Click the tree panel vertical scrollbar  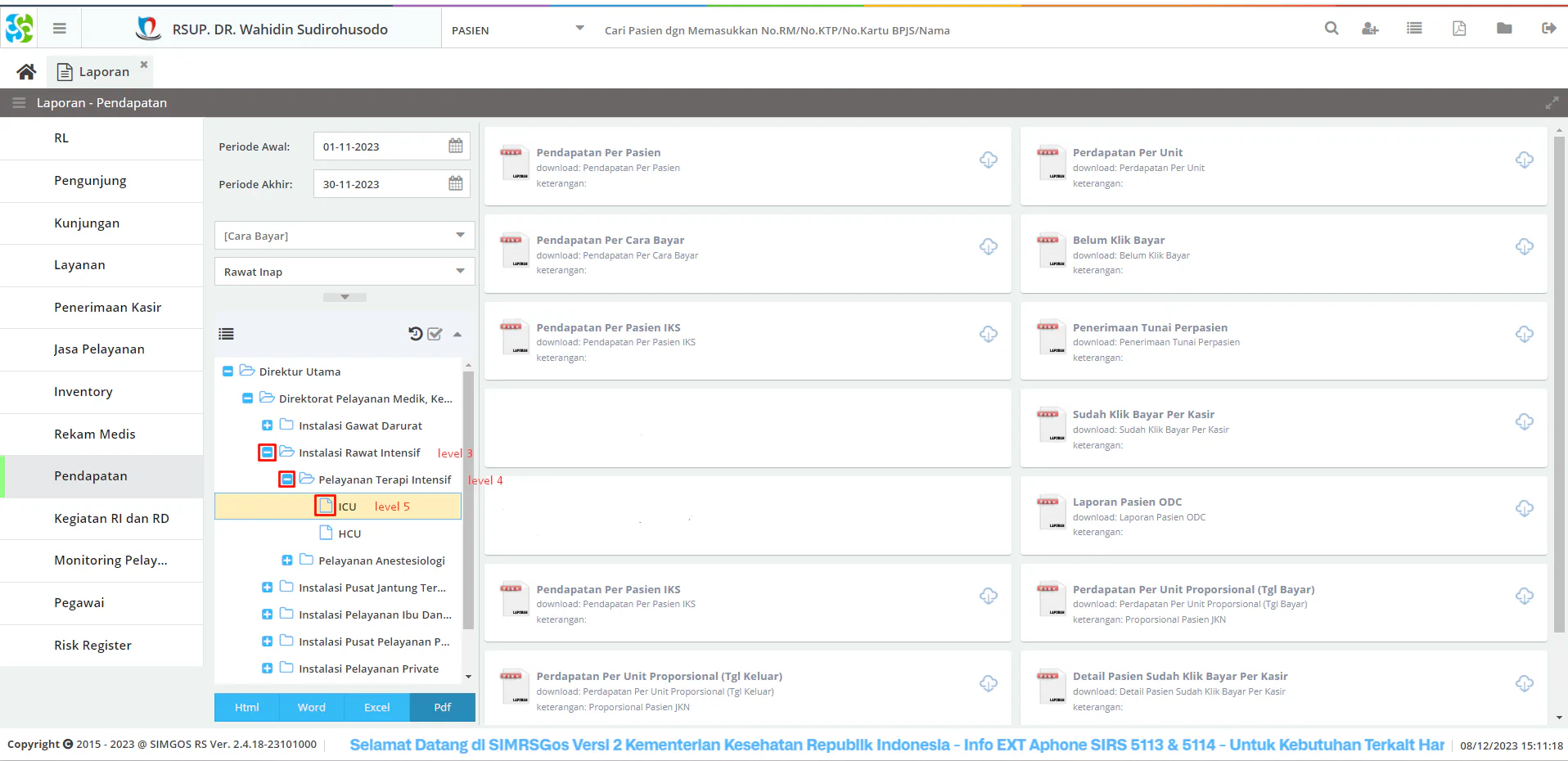point(468,499)
